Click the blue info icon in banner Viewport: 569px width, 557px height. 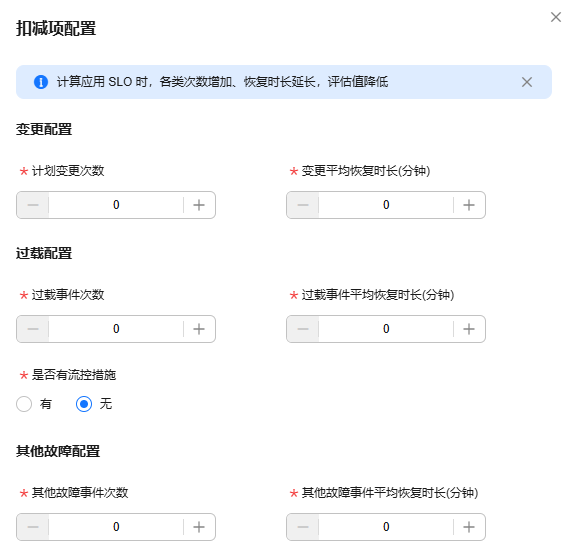point(41,82)
